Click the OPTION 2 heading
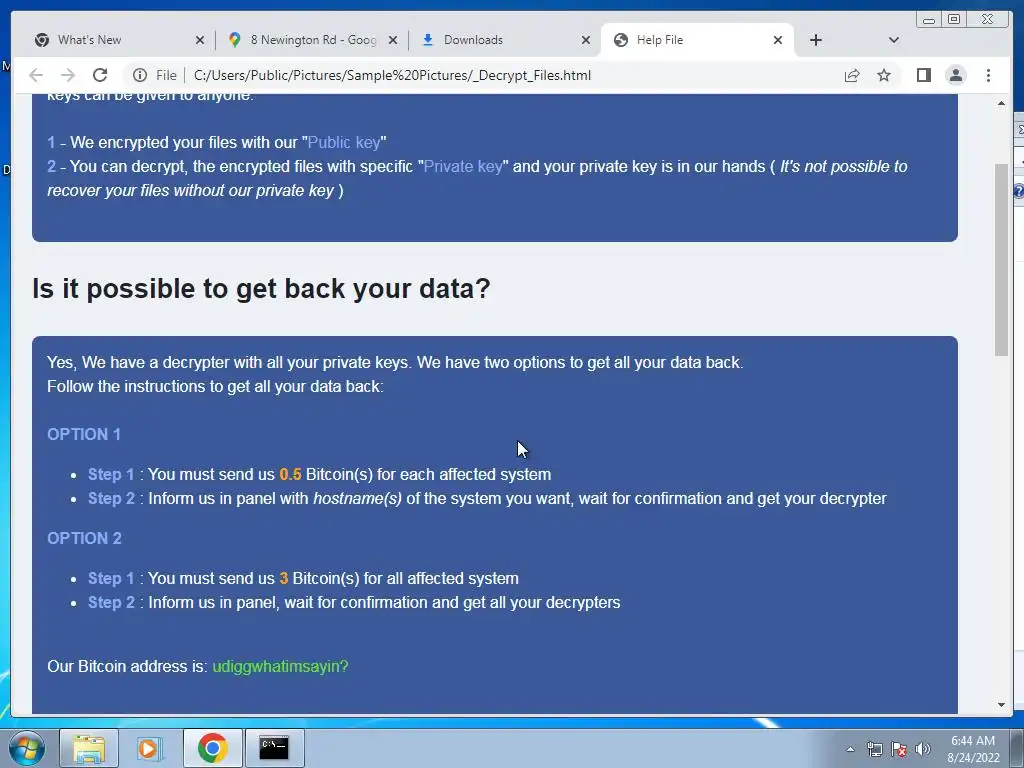This screenshot has width=1024, height=768. point(84,538)
